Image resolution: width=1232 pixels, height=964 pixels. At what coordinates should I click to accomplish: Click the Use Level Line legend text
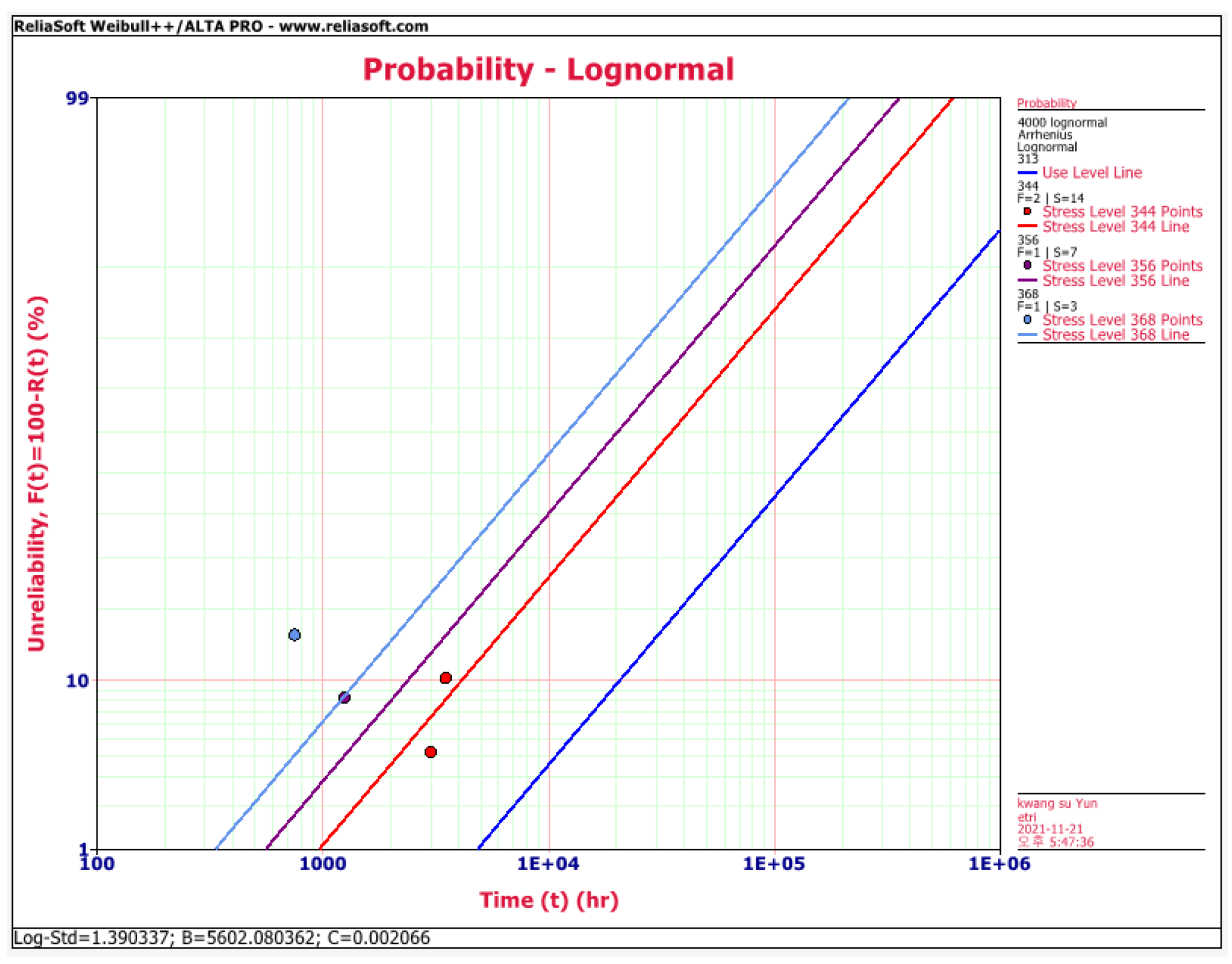[1091, 173]
